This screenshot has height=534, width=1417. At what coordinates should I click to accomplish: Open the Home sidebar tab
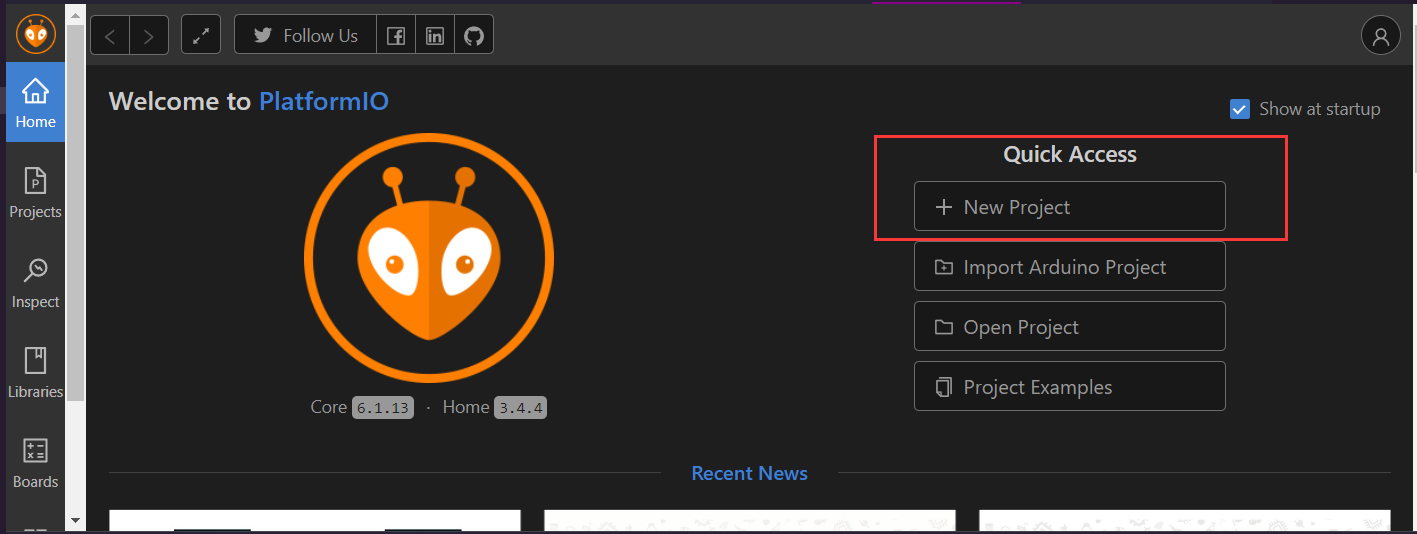click(x=36, y=103)
